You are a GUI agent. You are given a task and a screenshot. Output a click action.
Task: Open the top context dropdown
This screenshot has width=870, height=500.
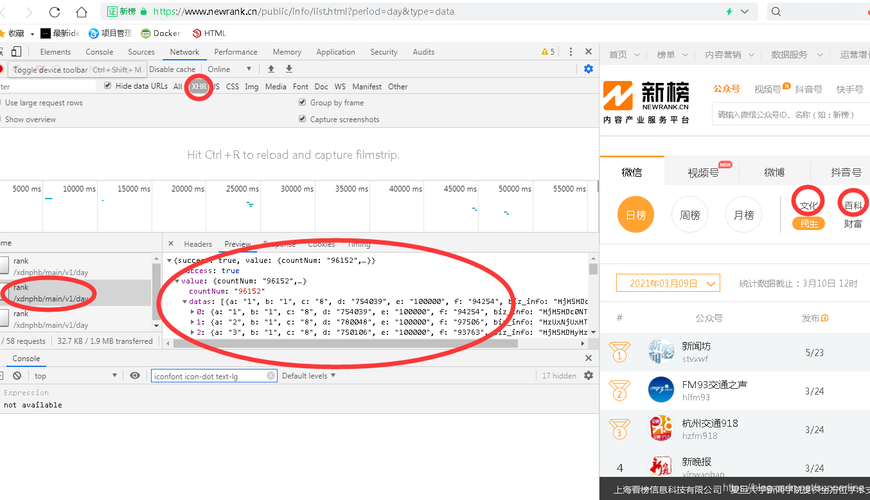[75, 376]
